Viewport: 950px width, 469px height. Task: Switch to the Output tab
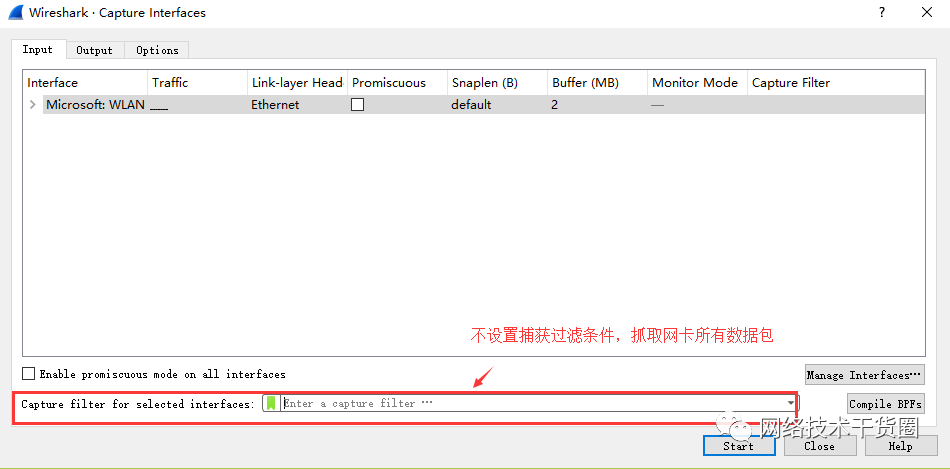click(95, 50)
